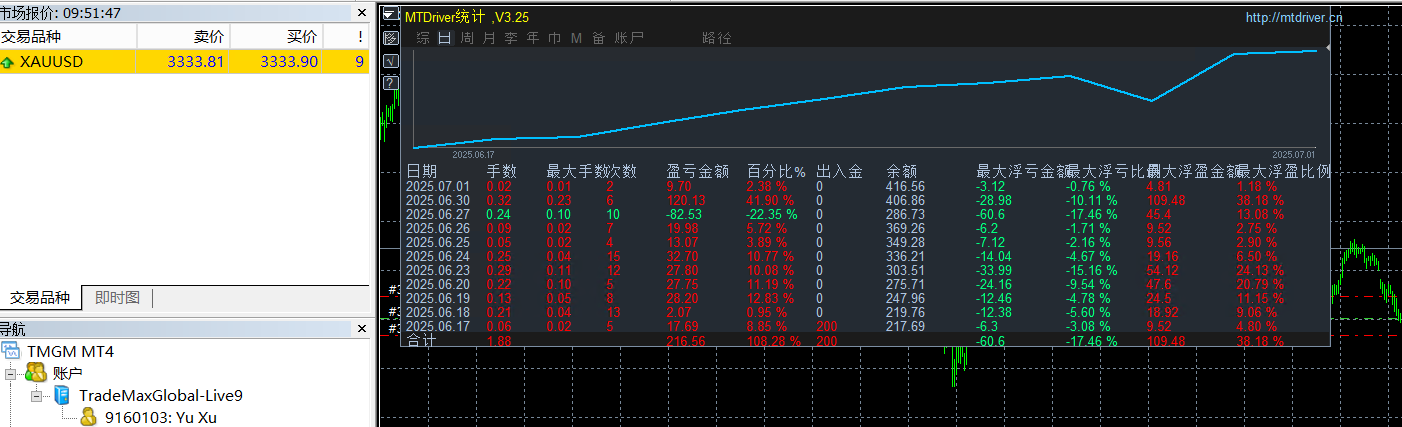
Task: Select the M statistics tab
Action: [576, 38]
